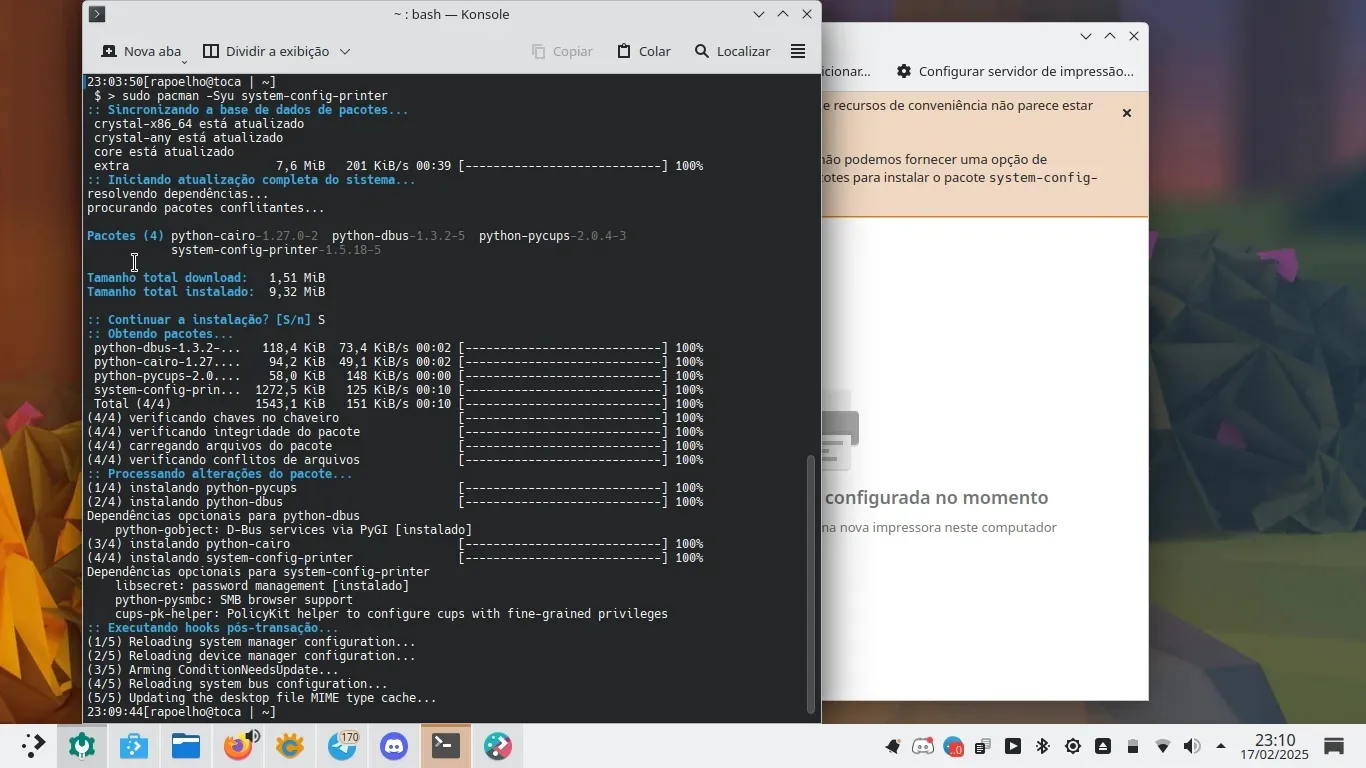Switch to Konsole terminal in taskbar
1366x768 pixels.
(446, 746)
